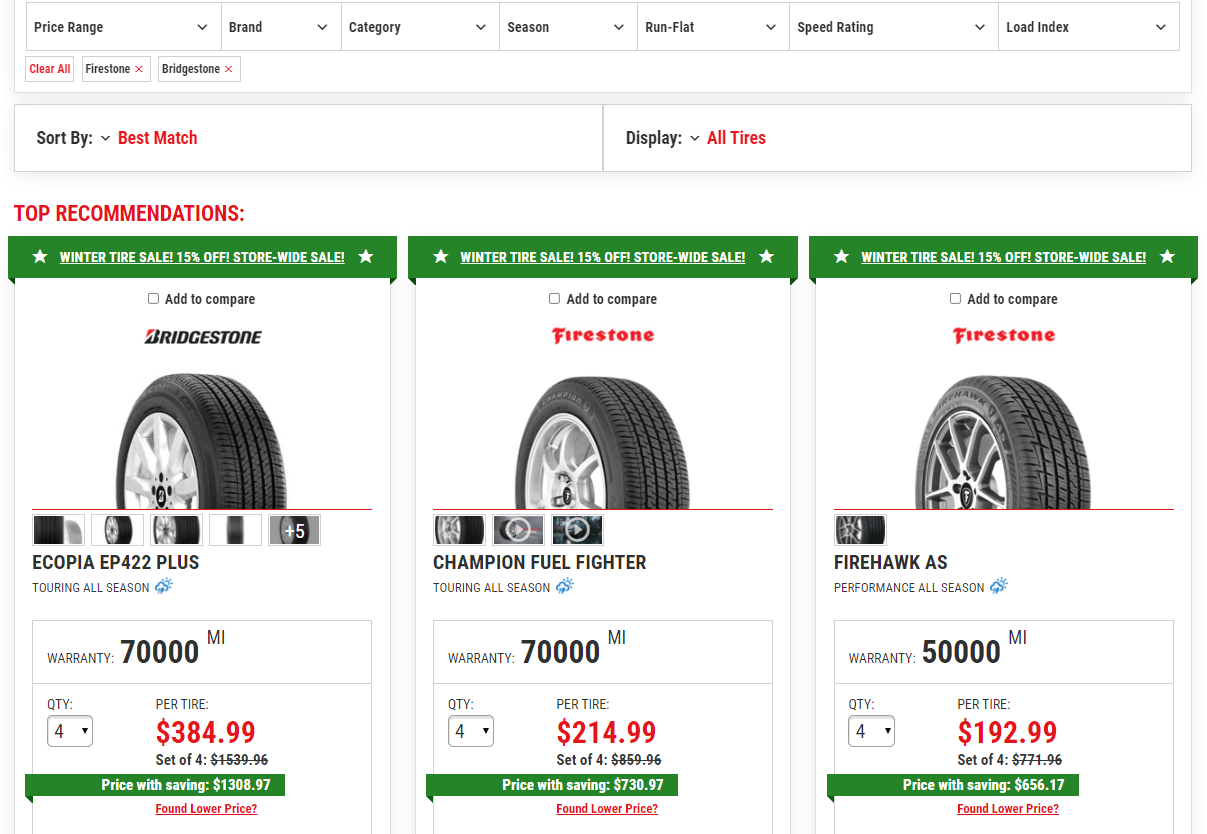Image resolution: width=1207 pixels, height=834 pixels.
Task: Open the Champion Fuel Fighter video thumbnail
Action: point(577,529)
